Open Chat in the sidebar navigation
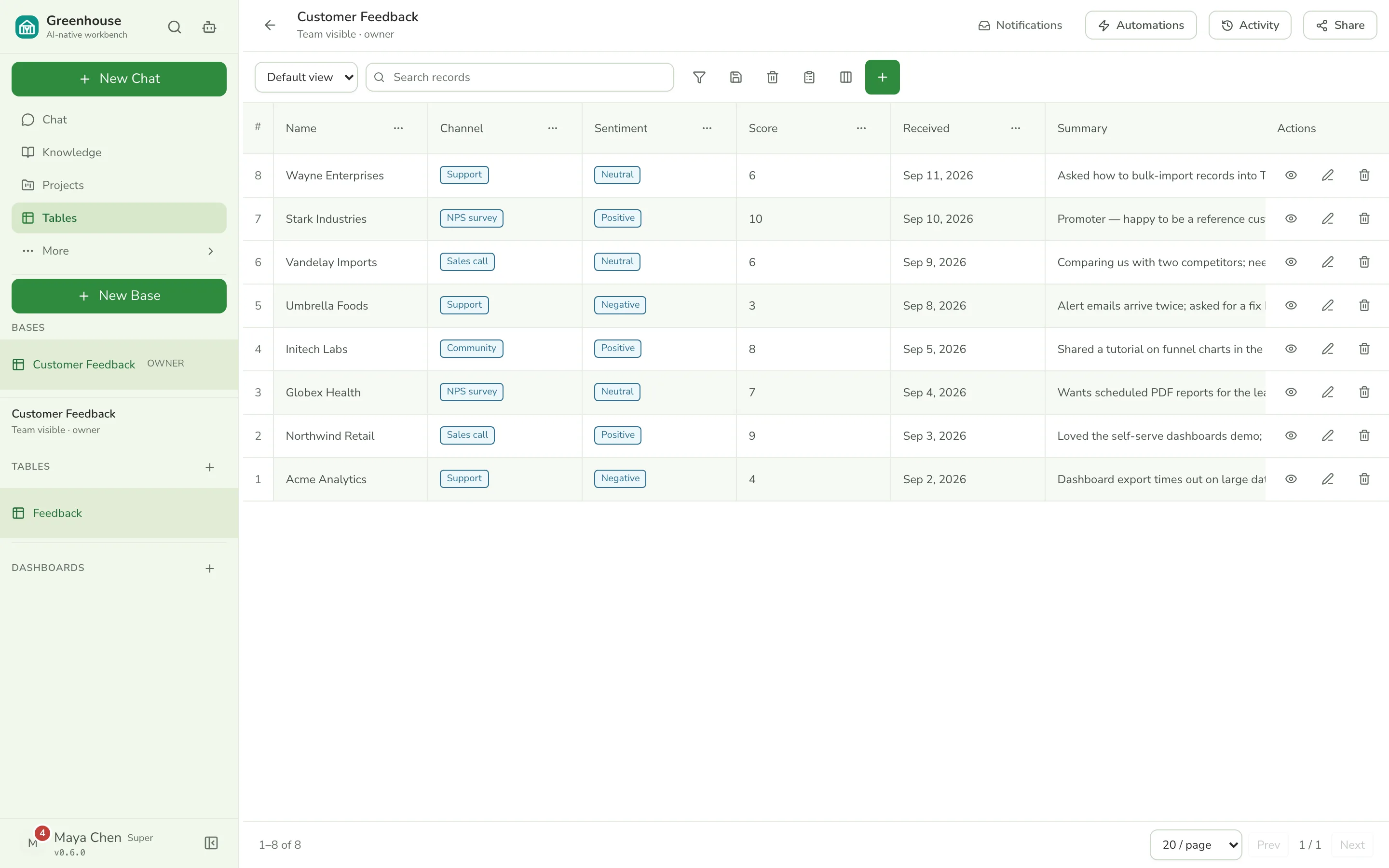1389x868 pixels. (x=119, y=120)
